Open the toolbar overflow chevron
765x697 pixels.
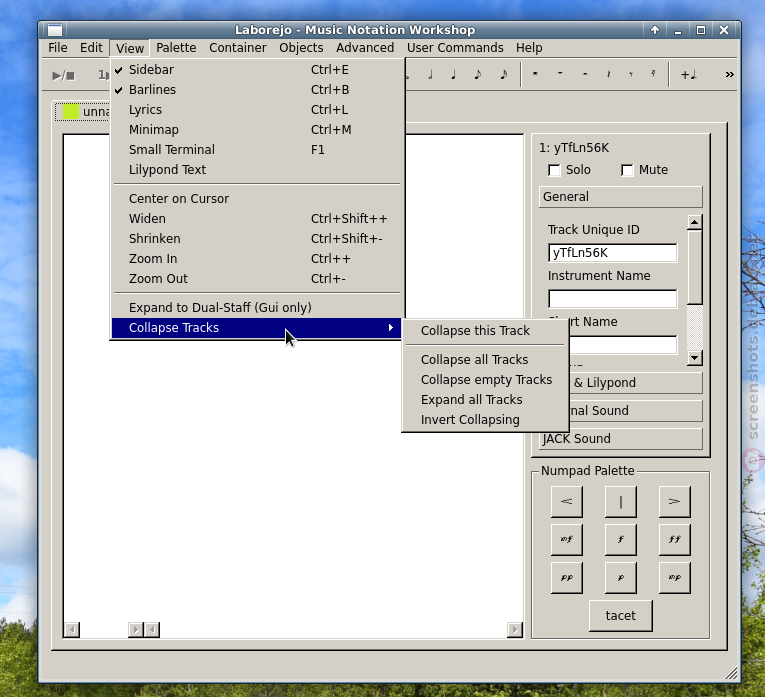coord(729,75)
